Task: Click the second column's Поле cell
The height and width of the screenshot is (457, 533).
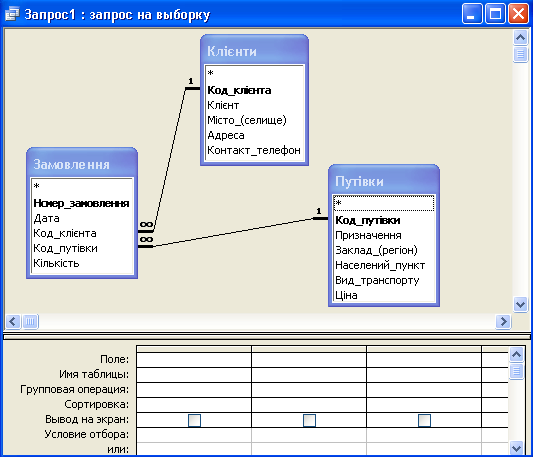Action: pyautogui.click(x=309, y=359)
